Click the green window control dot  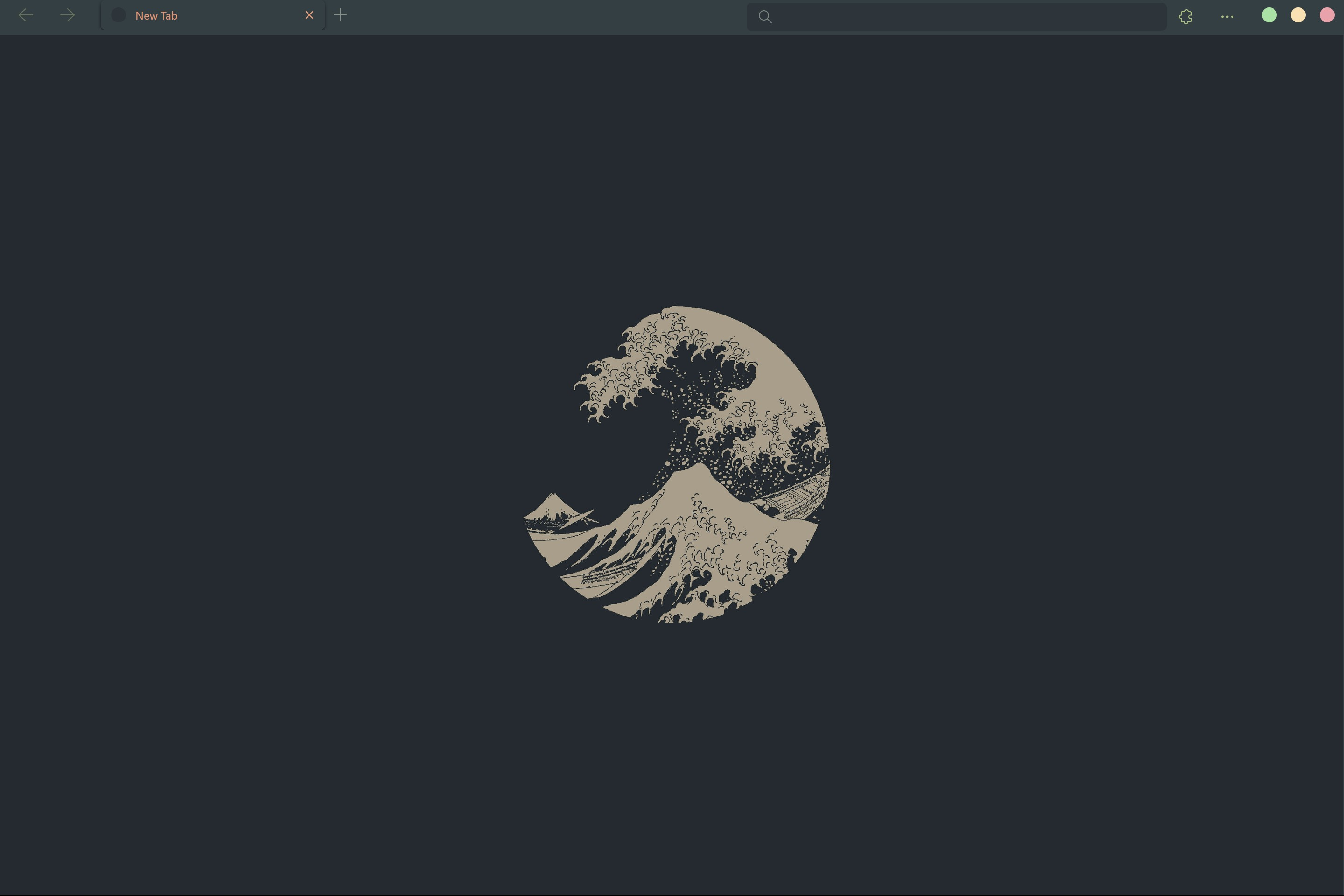[1269, 15]
